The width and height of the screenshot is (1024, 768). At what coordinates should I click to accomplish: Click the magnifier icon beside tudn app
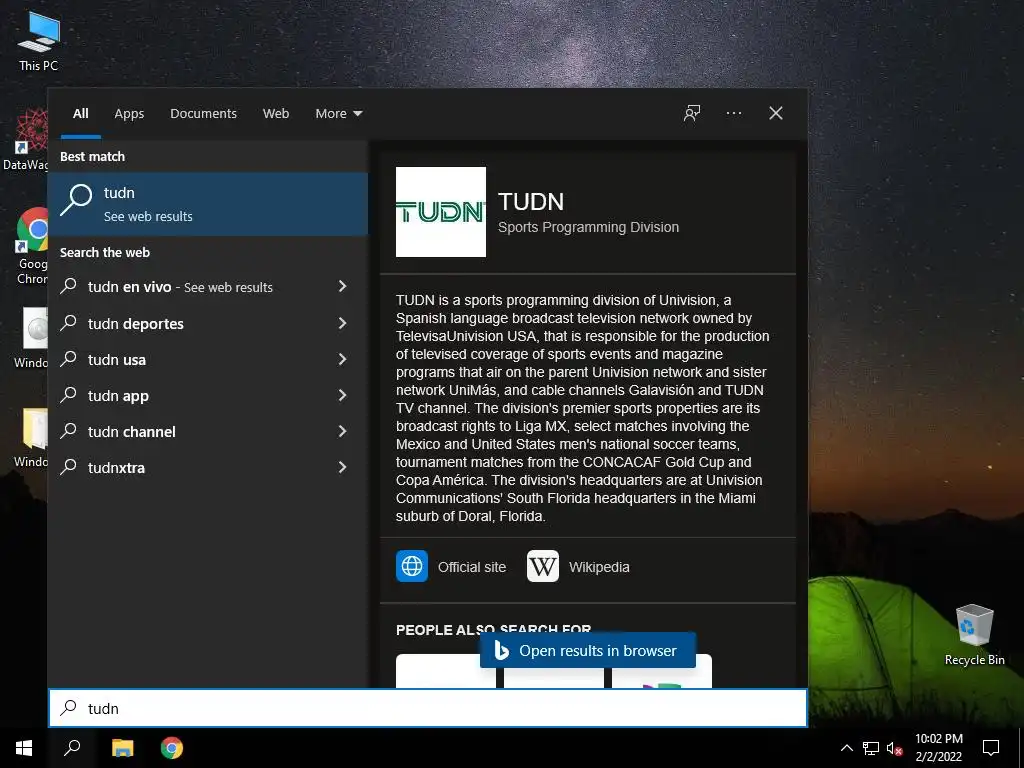point(69,394)
